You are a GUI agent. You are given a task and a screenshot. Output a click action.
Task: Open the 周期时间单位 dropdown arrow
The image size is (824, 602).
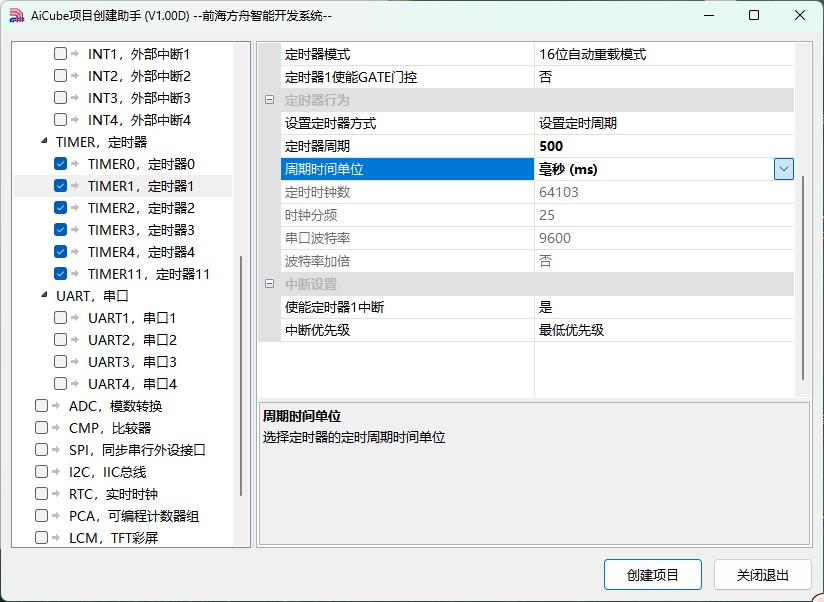(784, 169)
